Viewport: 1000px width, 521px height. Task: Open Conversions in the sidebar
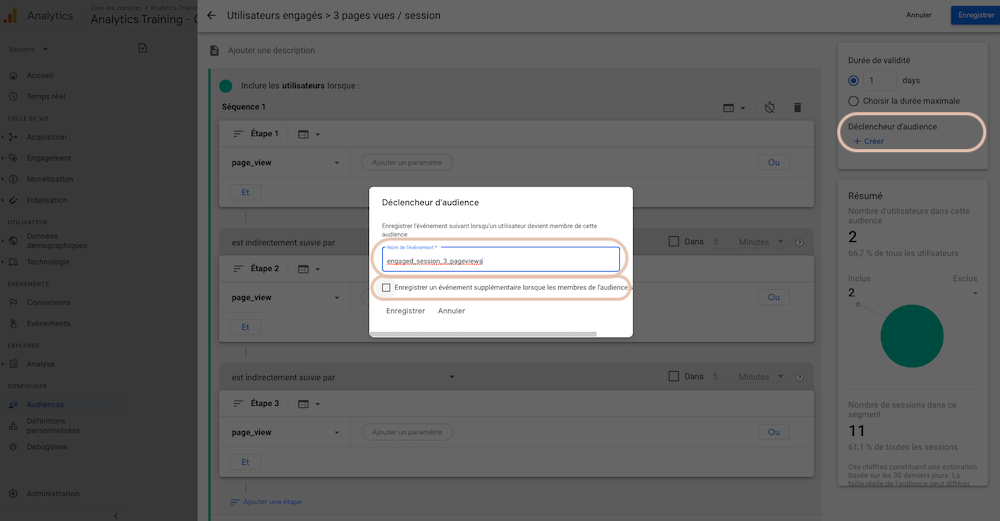pos(48,302)
